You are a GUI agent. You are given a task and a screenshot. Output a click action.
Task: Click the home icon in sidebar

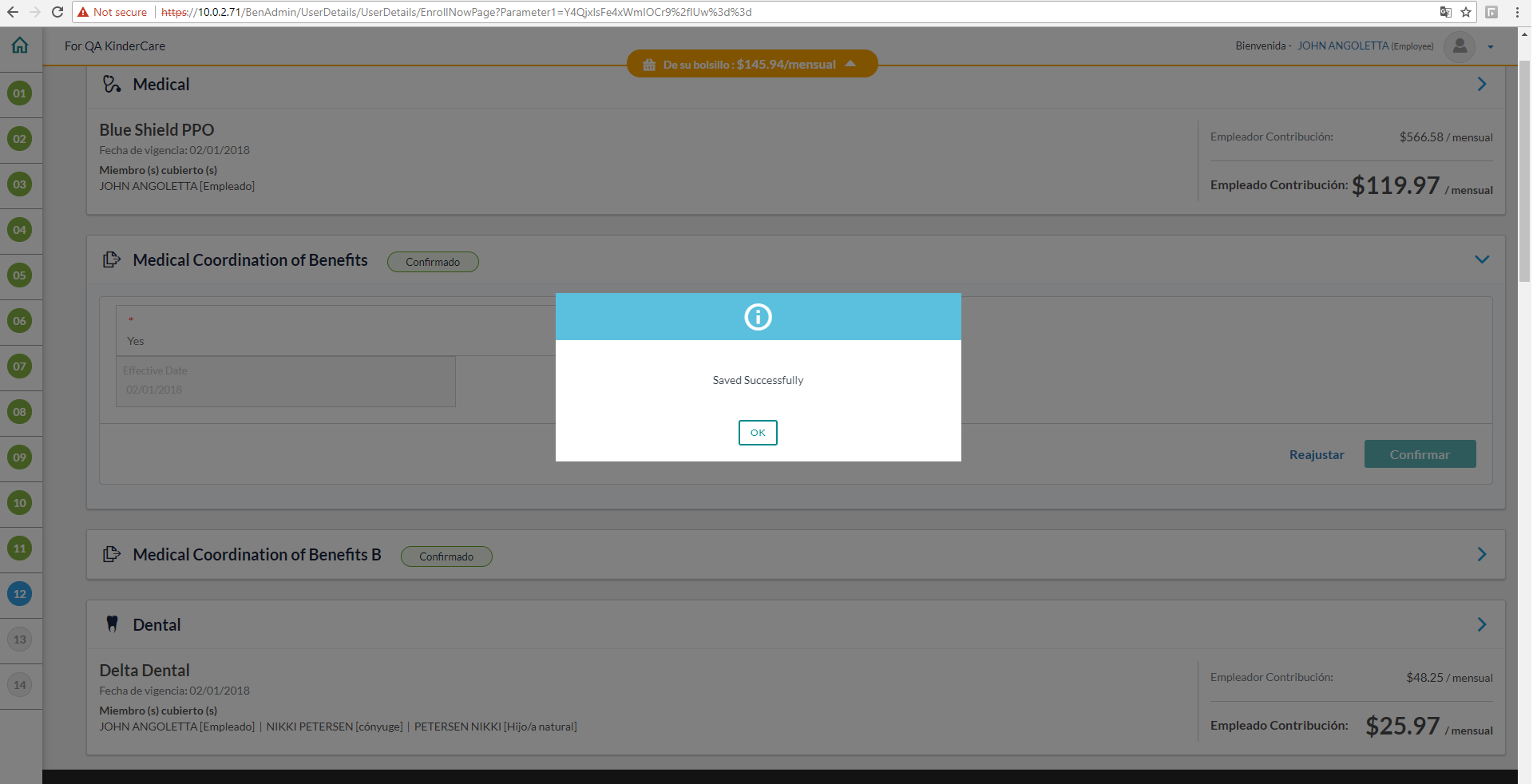20,46
